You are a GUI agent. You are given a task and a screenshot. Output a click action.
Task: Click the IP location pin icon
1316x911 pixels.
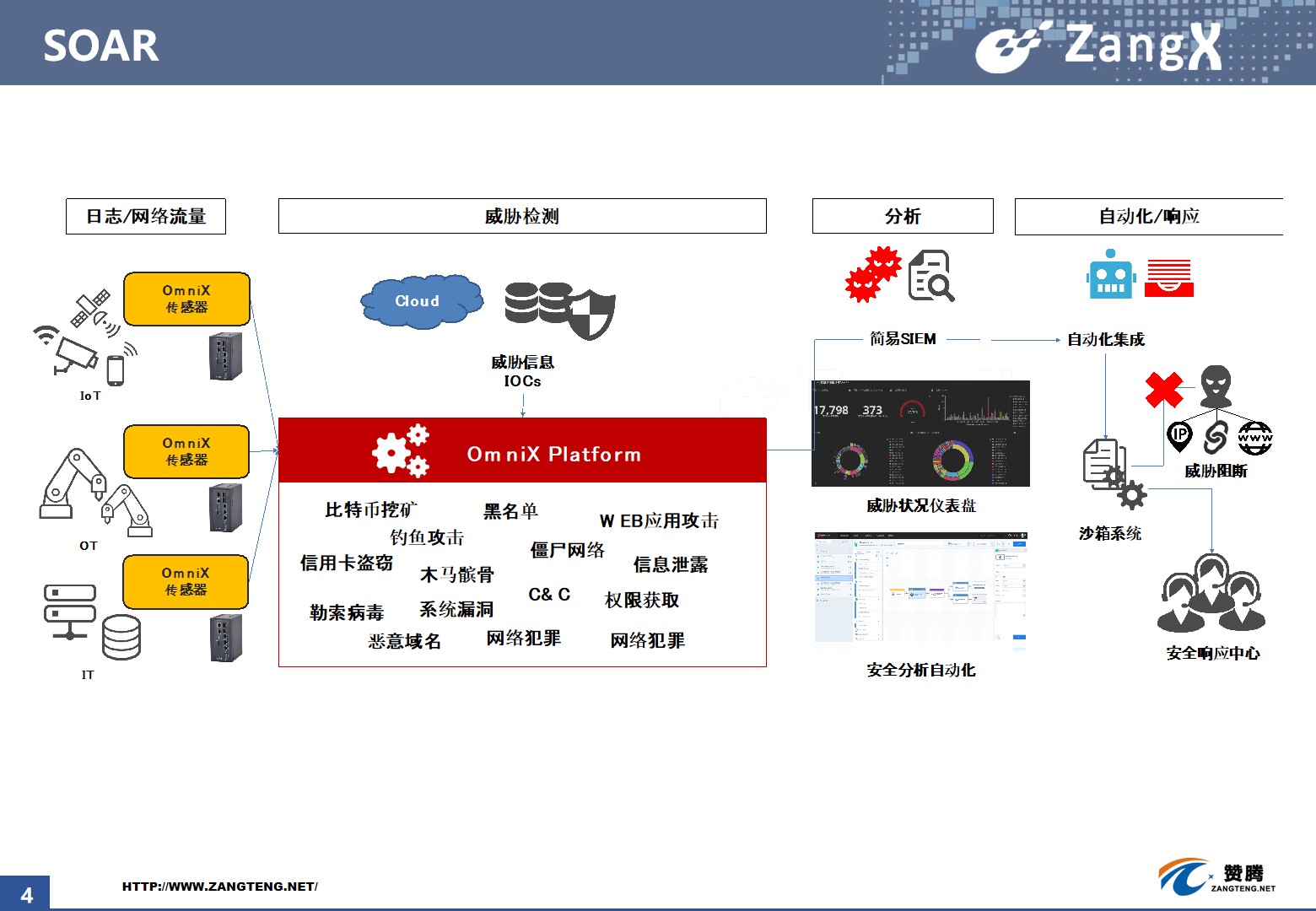click(1179, 437)
